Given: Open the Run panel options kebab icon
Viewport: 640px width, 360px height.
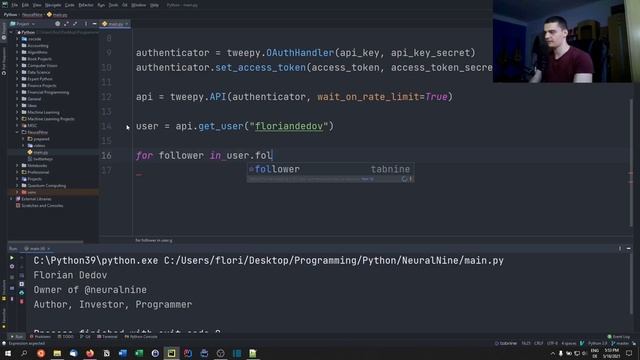Looking at the screenshot, I should (620, 248).
